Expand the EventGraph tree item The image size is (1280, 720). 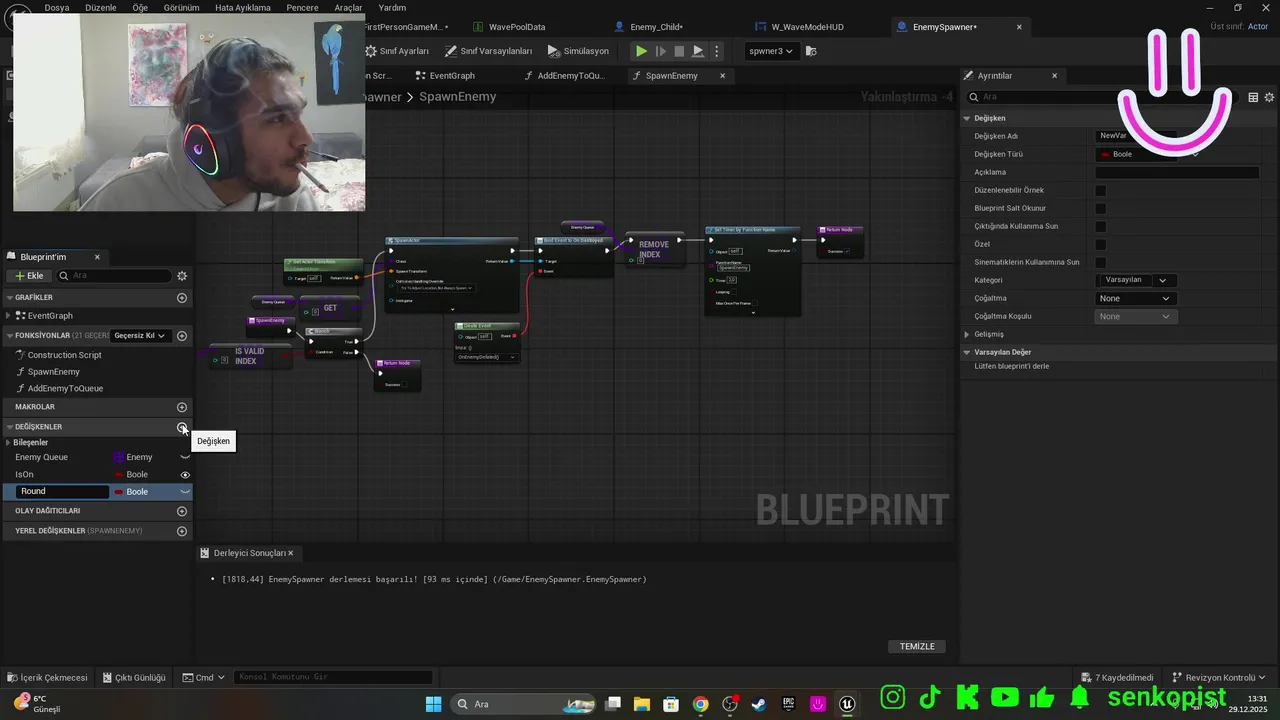(x=10, y=316)
